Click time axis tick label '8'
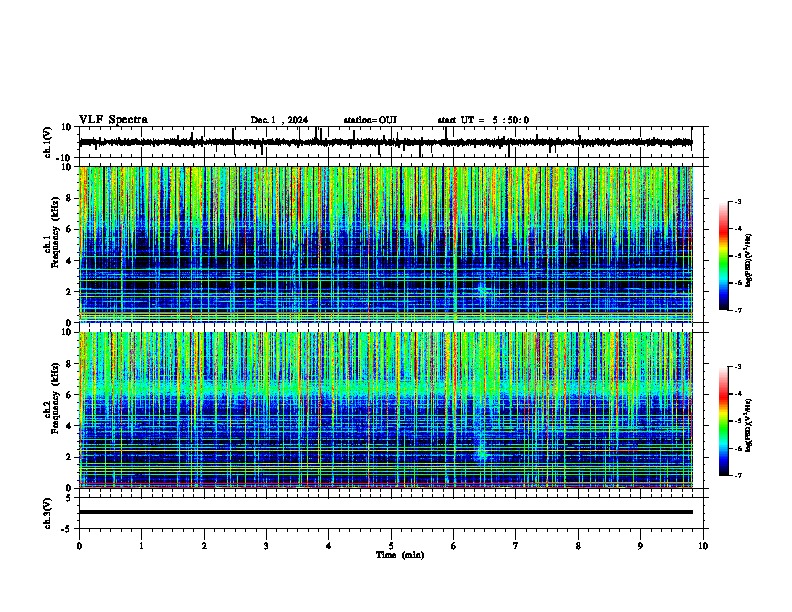The height and width of the screenshot is (612, 792). click(578, 546)
